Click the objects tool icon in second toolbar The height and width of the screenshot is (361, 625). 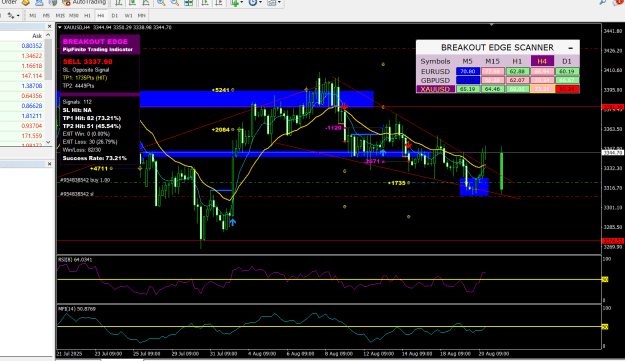click(11, 16)
